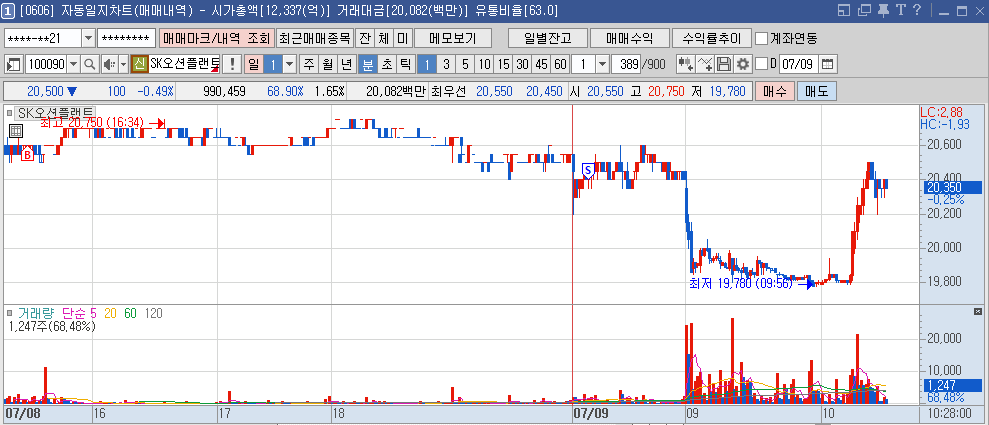
Task: Click the S sell marker on chart
Action: [588, 170]
